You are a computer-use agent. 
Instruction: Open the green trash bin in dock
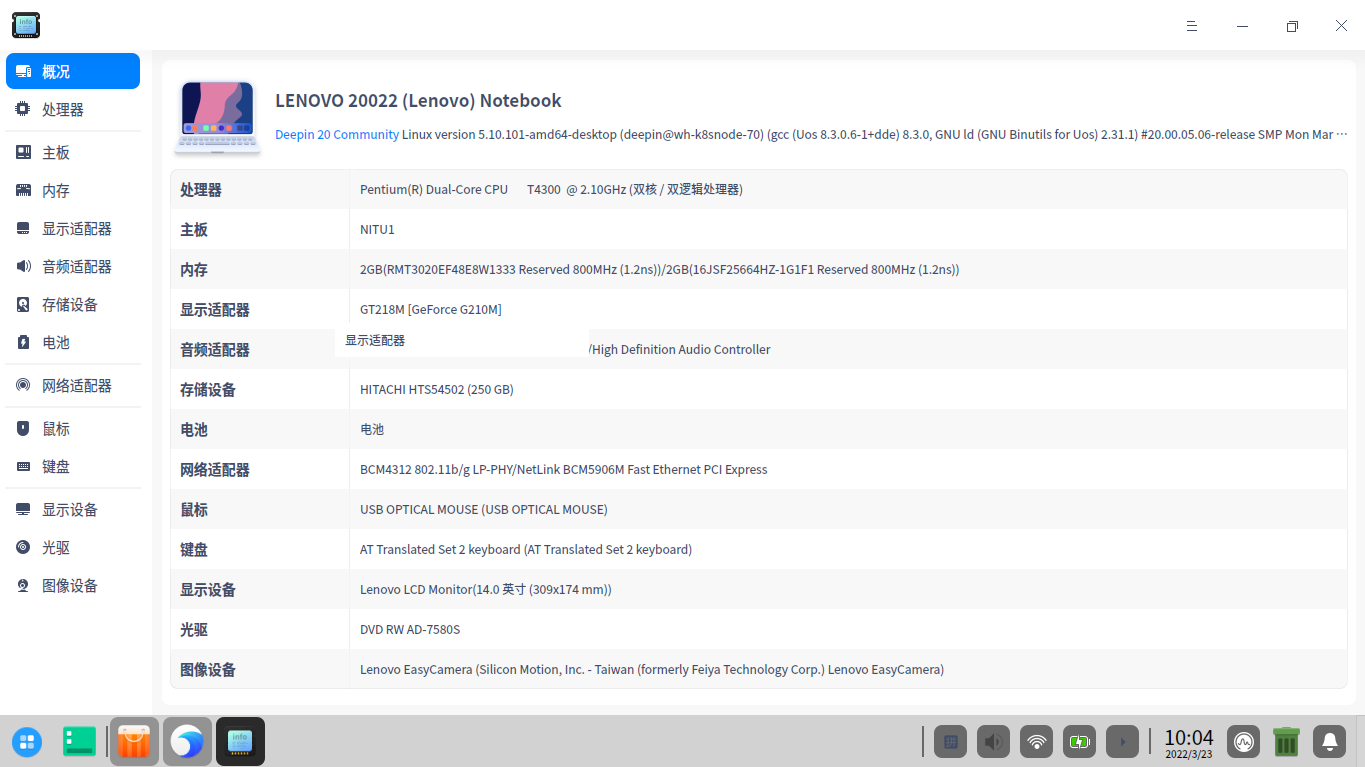click(x=1286, y=741)
